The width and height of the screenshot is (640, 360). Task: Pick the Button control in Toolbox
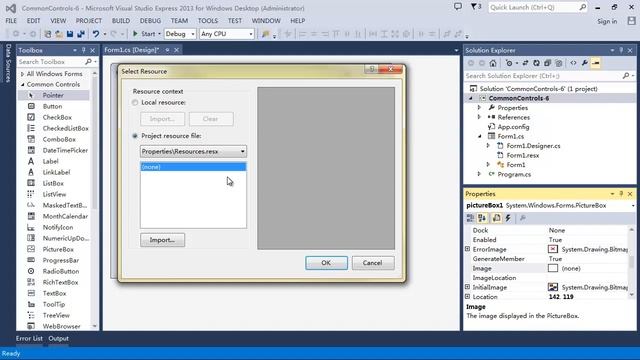[53, 106]
